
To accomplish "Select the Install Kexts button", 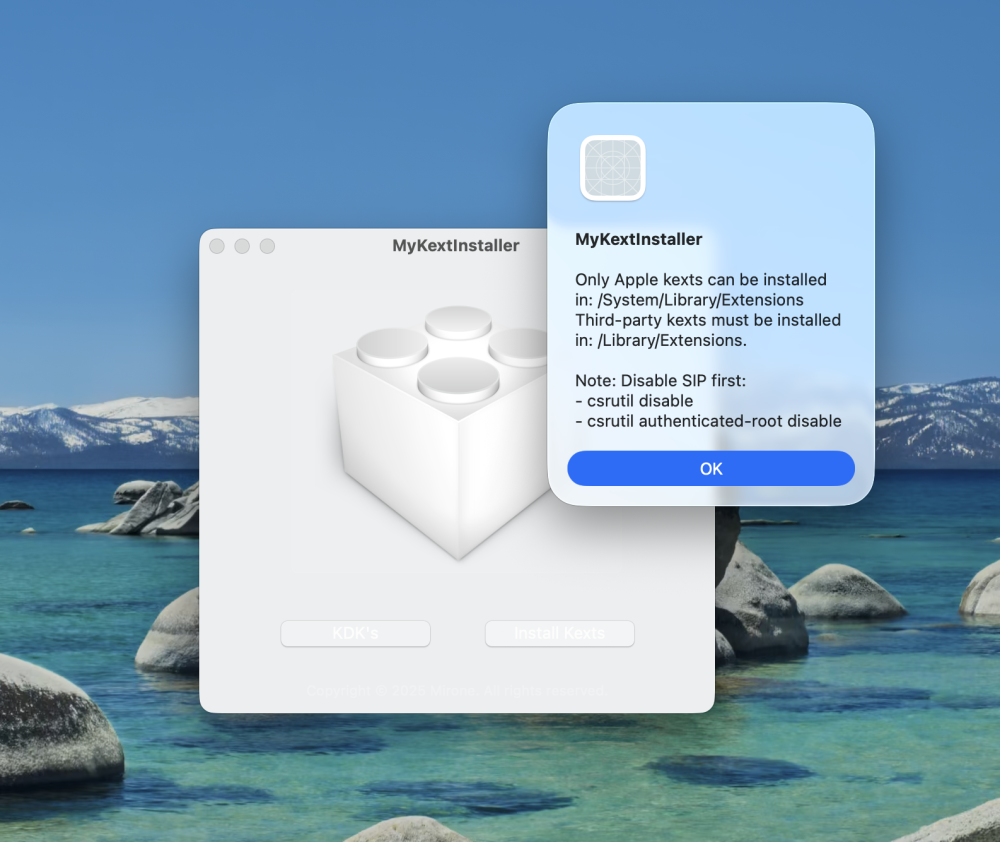I will coord(559,633).
